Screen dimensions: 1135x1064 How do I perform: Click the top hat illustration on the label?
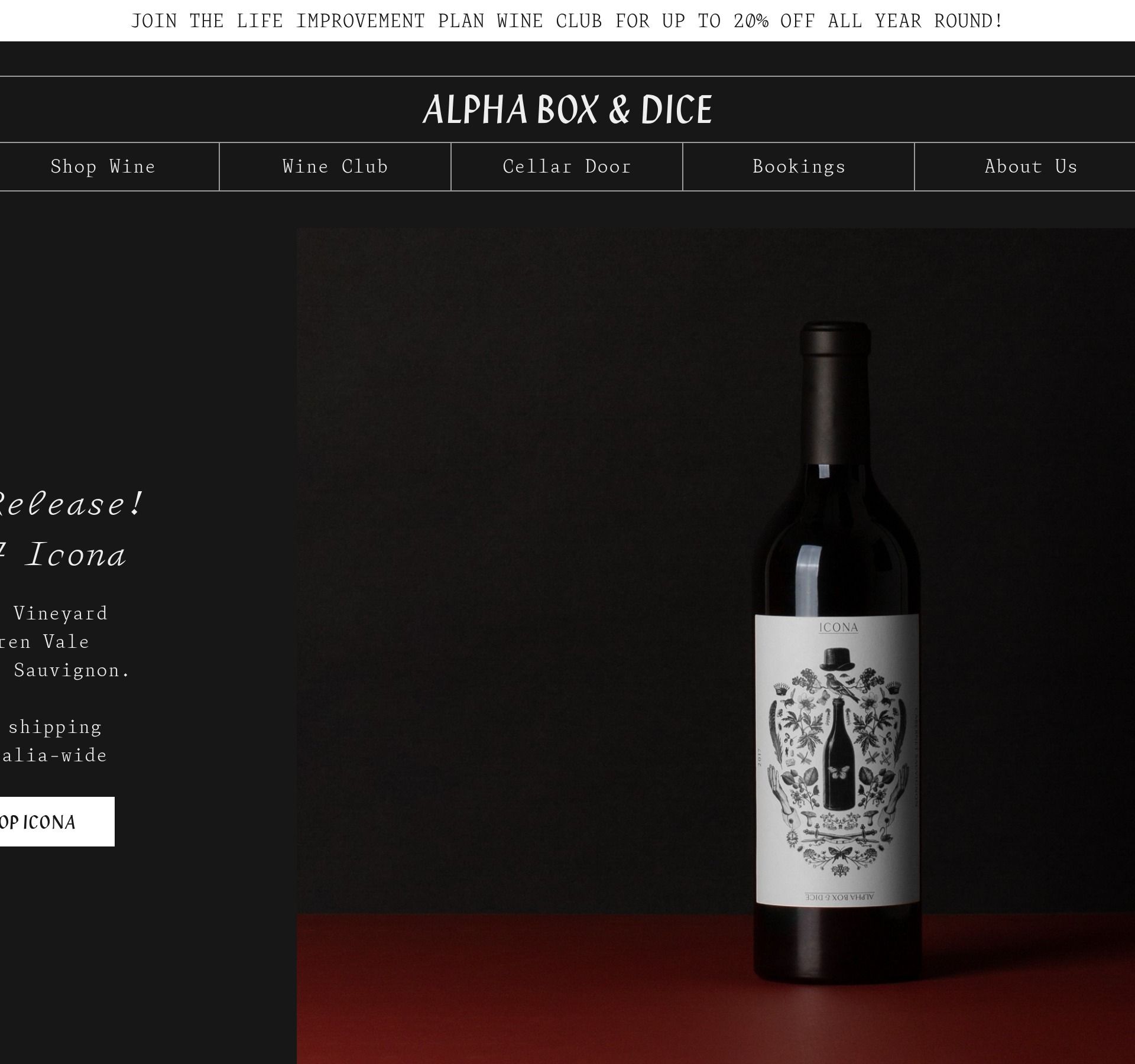click(838, 659)
